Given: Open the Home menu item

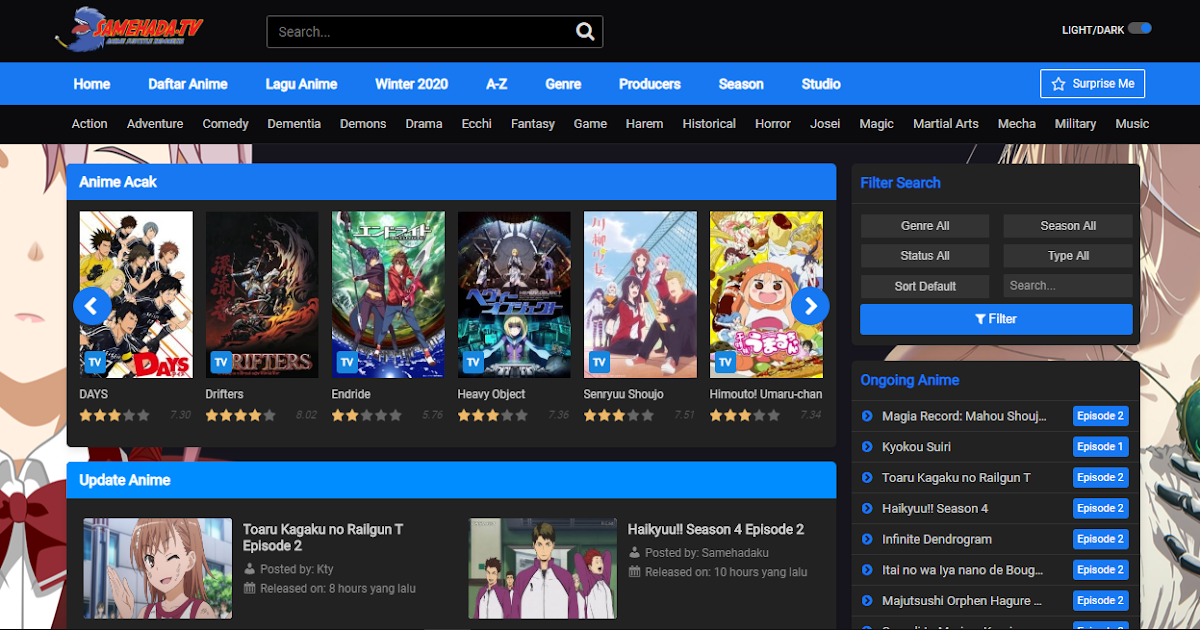Looking at the screenshot, I should click(92, 84).
